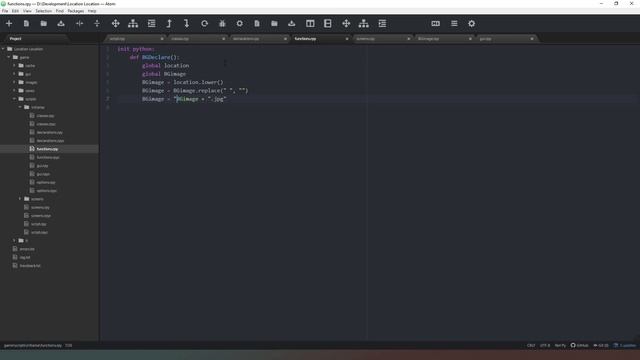The image size is (640, 360).
Task: Collapse the Location Location root folder
Action: [x=3, y=49]
